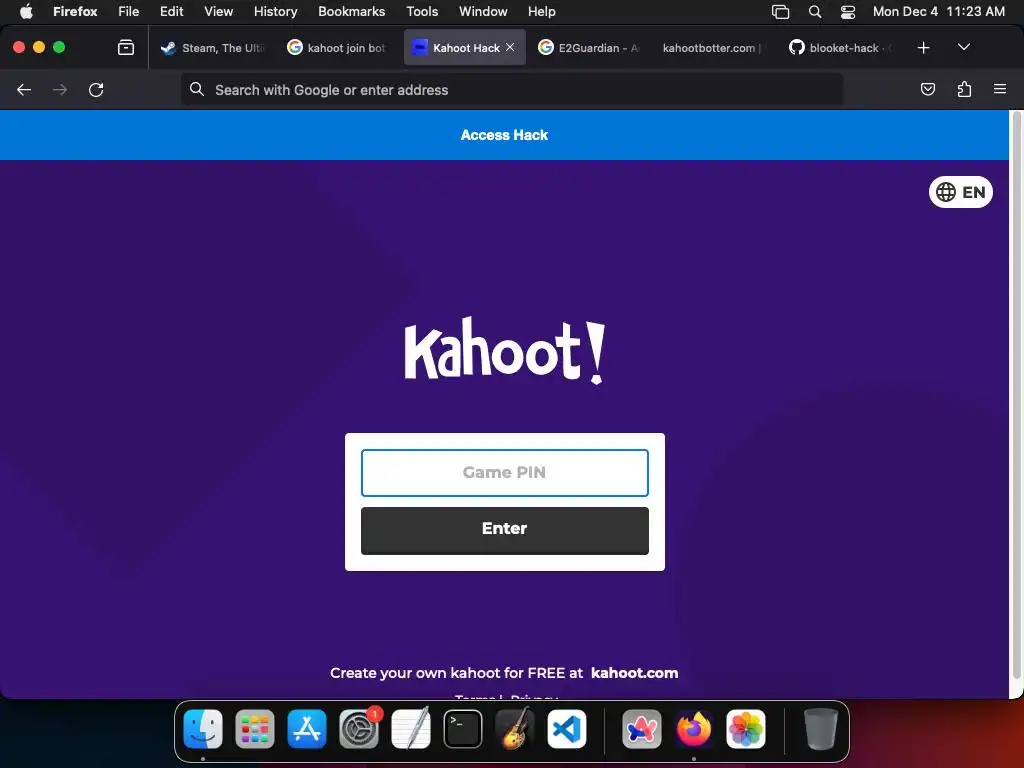This screenshot has height=768, width=1024.
Task: Open the Firefox hamburger menu
Action: pos(1000,89)
